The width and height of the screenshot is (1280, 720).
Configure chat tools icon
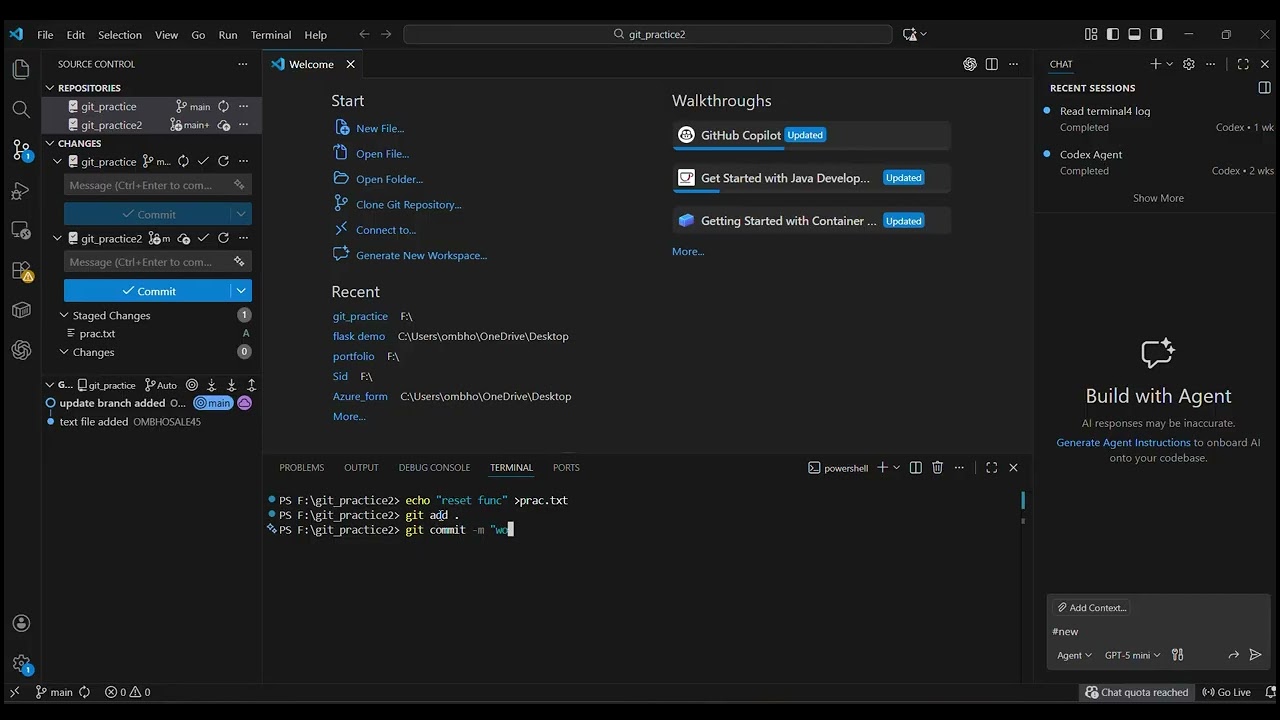[x=1177, y=655]
